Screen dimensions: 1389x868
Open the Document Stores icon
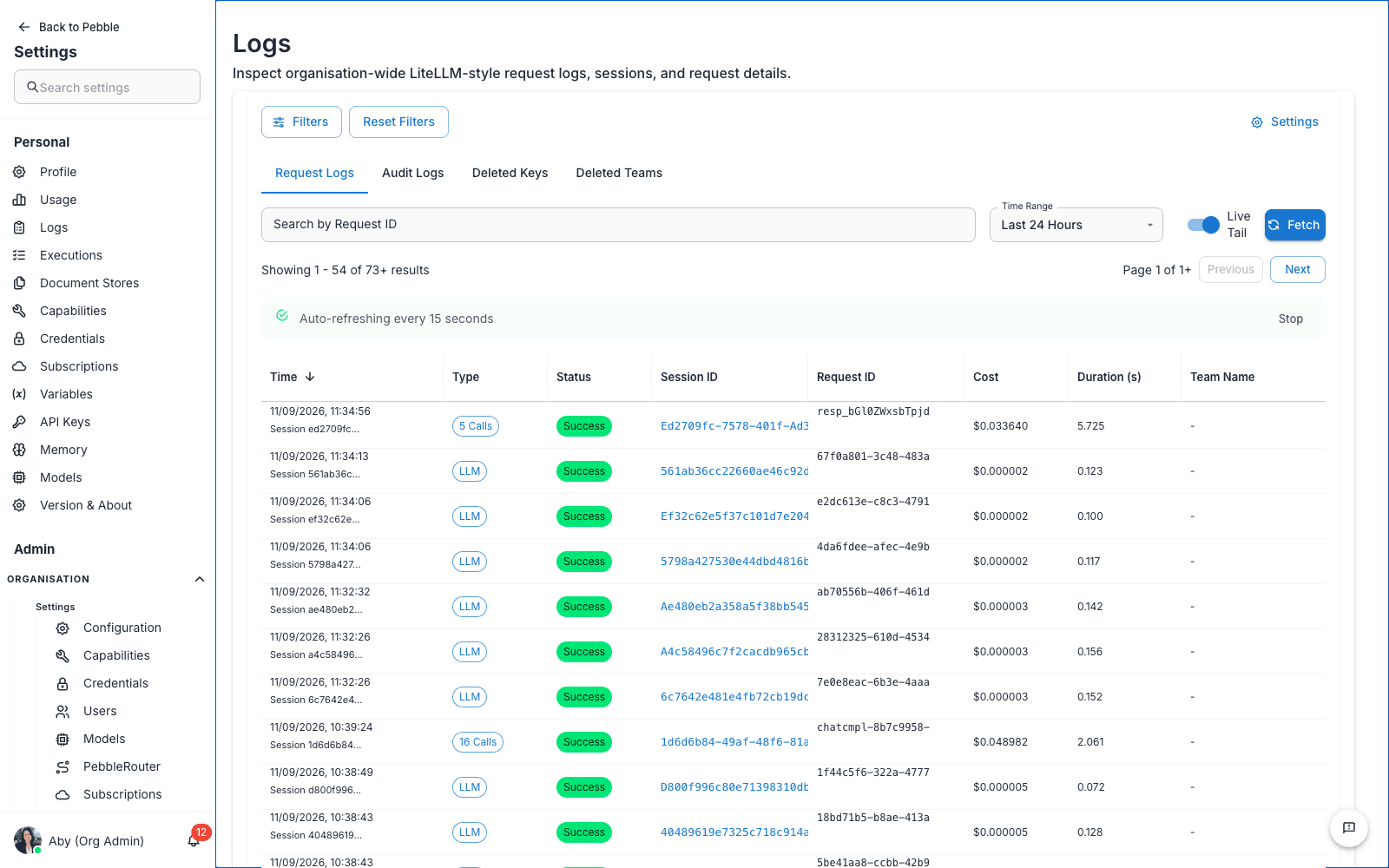point(19,283)
